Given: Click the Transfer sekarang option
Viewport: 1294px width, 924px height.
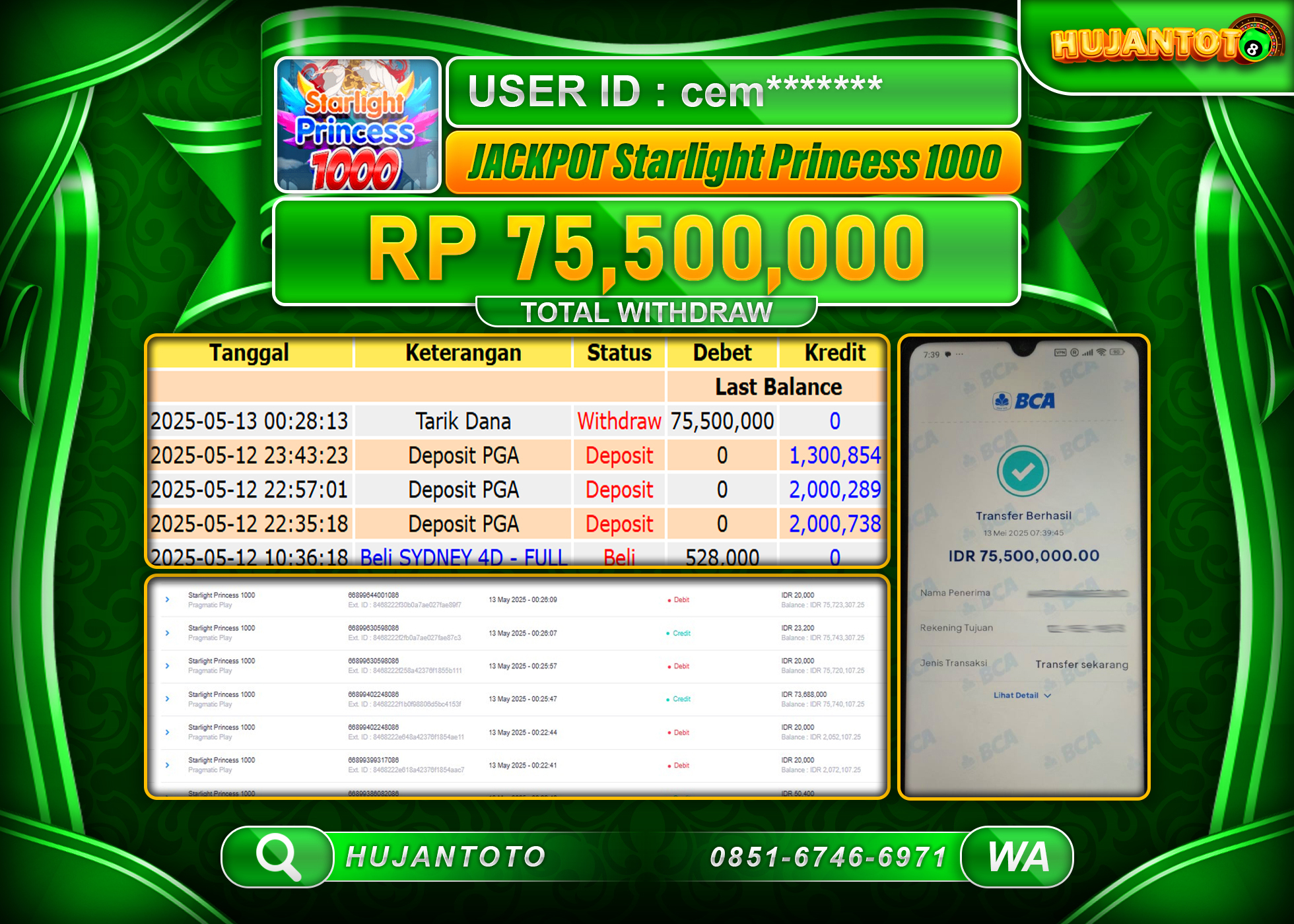Looking at the screenshot, I should click(x=1083, y=664).
